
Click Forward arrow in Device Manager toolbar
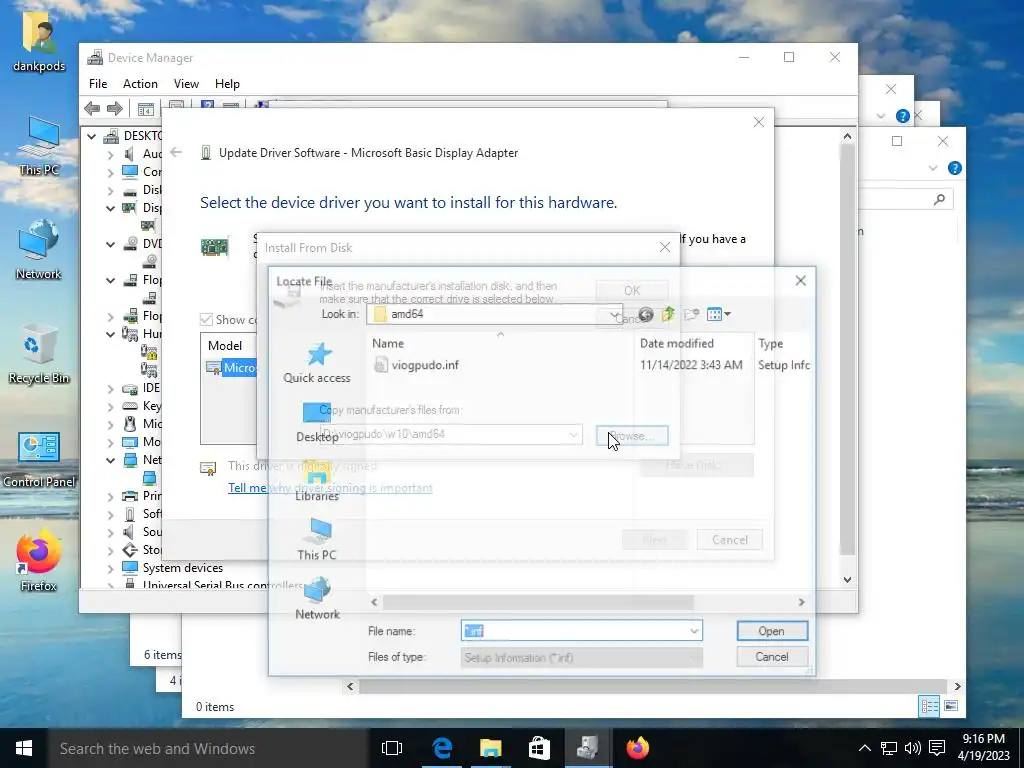coord(114,108)
